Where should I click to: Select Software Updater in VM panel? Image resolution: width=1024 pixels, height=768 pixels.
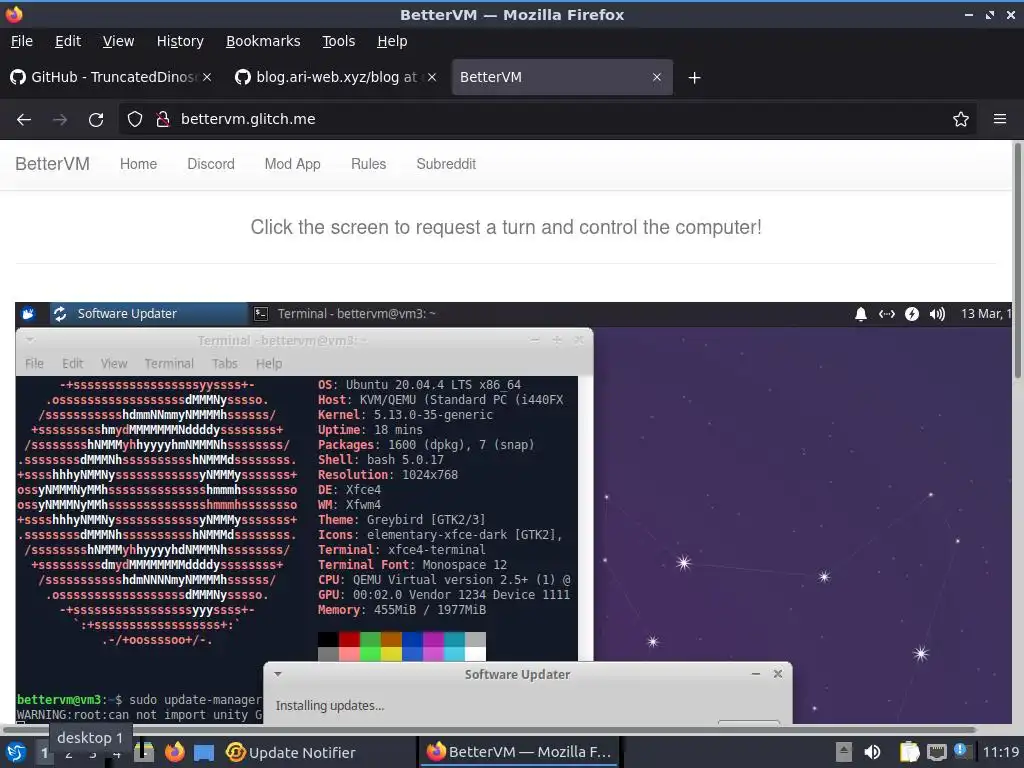(148, 314)
